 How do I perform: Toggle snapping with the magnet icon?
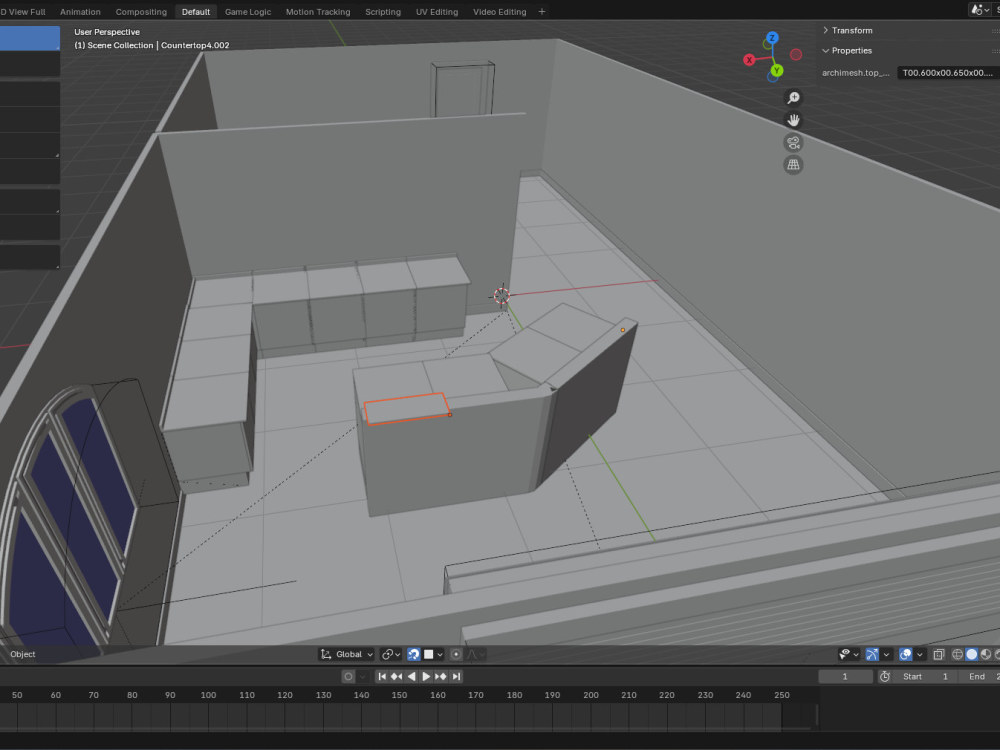click(x=413, y=654)
